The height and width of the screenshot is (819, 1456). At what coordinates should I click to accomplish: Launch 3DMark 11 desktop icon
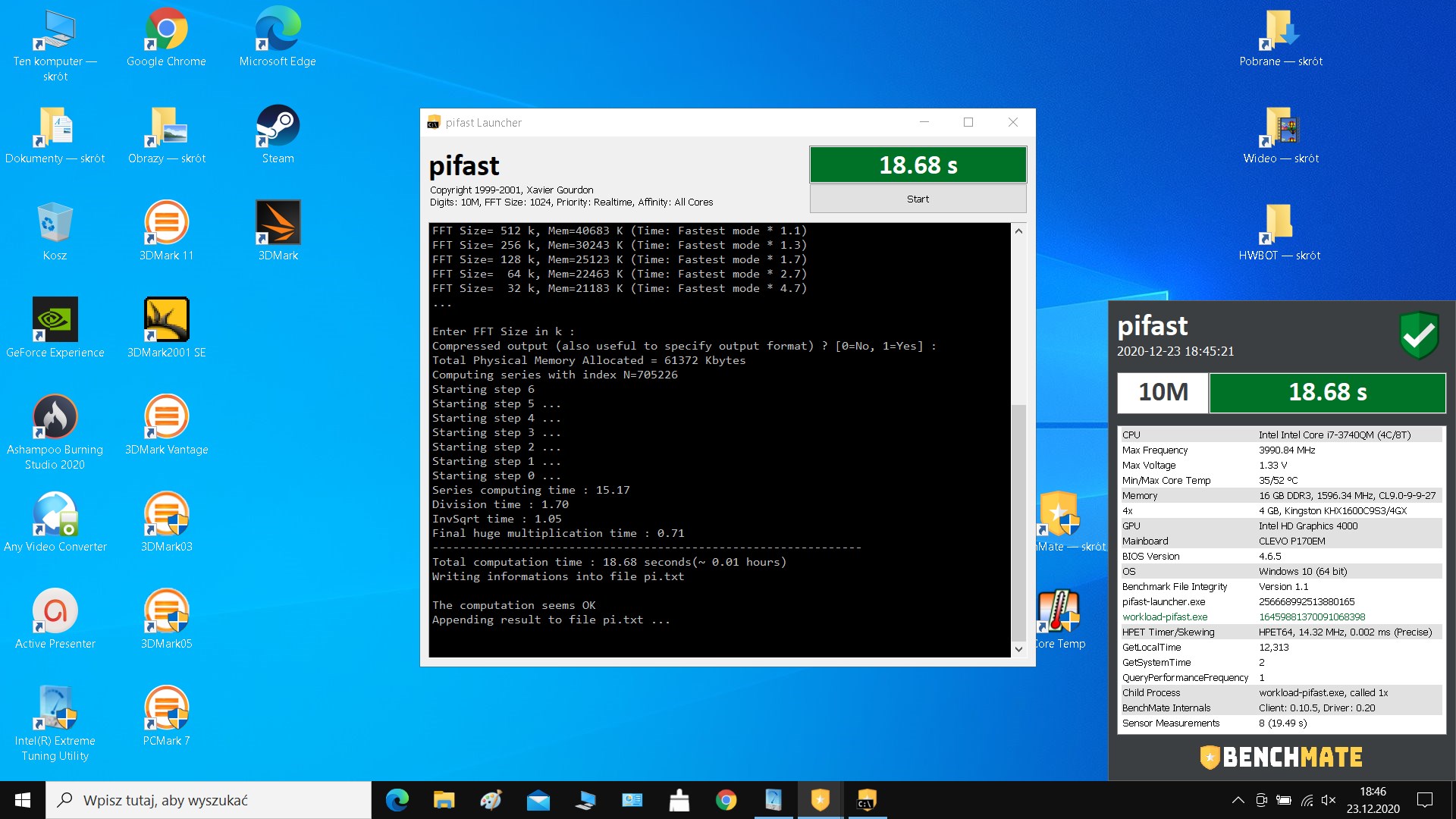[x=166, y=232]
